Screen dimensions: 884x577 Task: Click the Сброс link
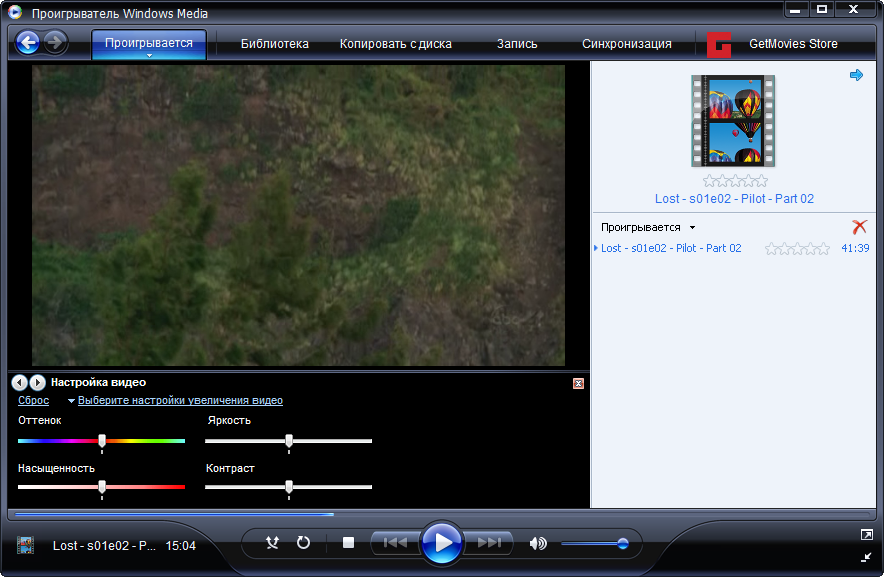click(x=33, y=400)
